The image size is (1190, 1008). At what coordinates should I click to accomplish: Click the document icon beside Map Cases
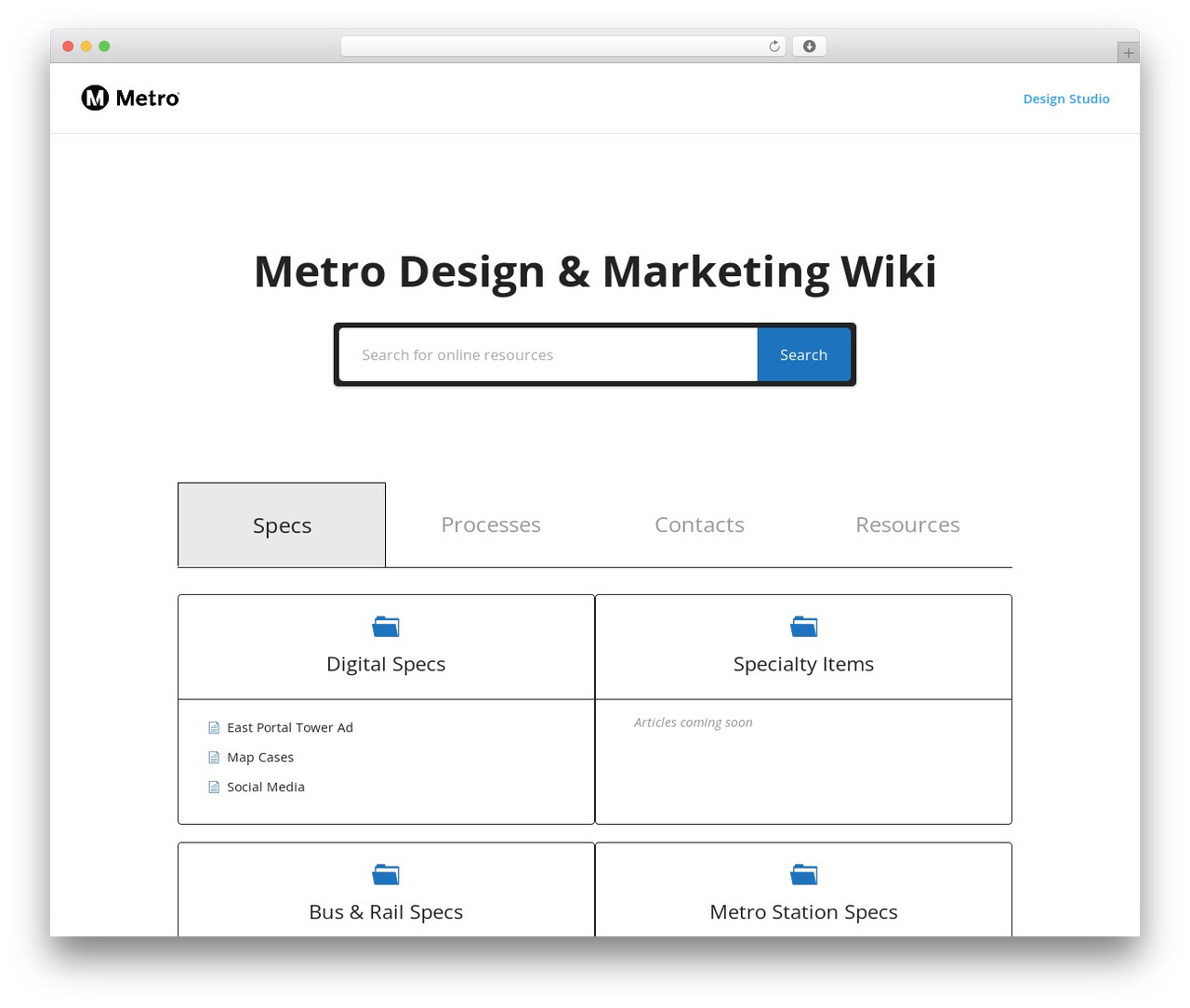coord(214,758)
